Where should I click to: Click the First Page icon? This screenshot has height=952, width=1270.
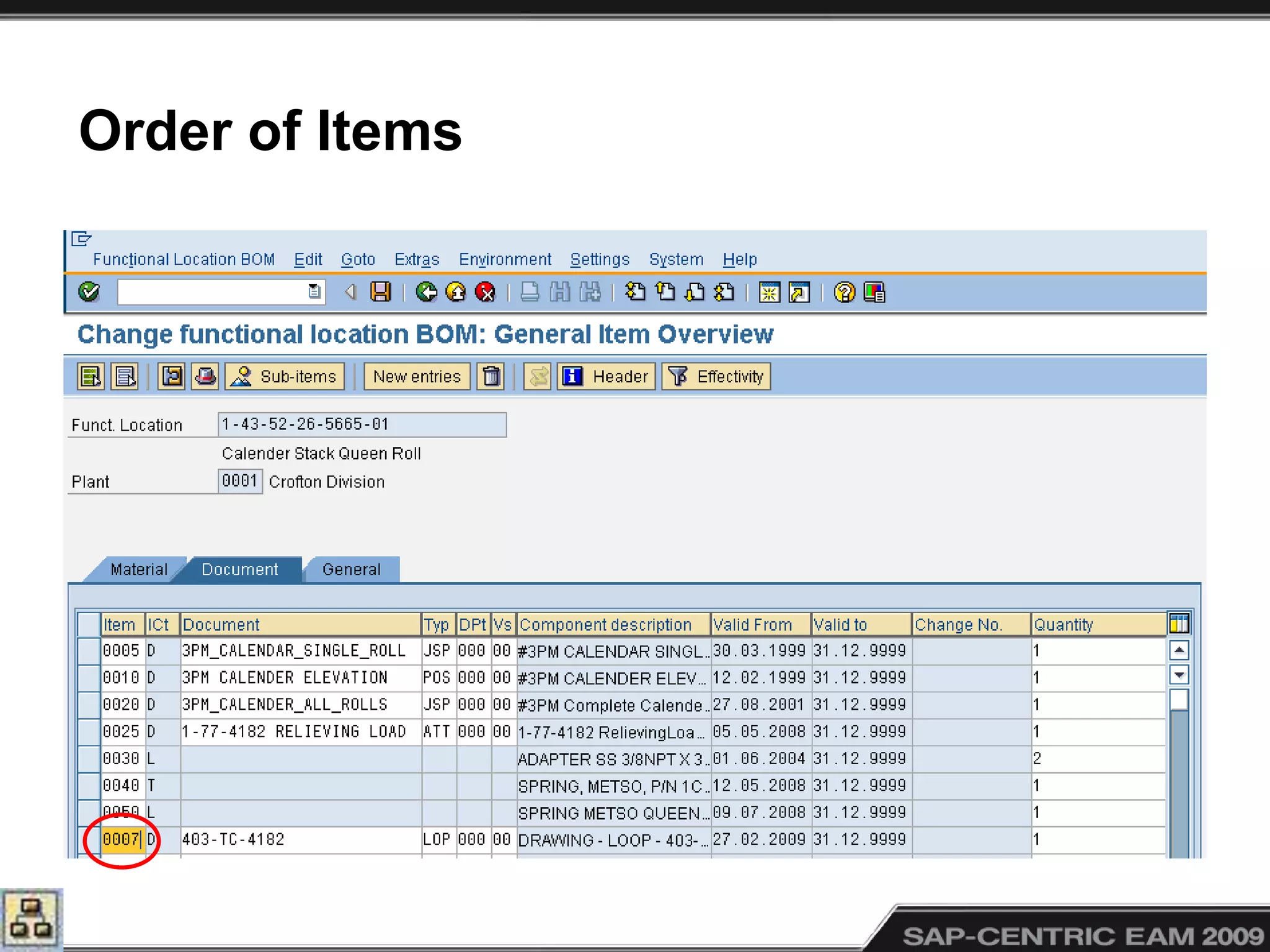[635, 291]
